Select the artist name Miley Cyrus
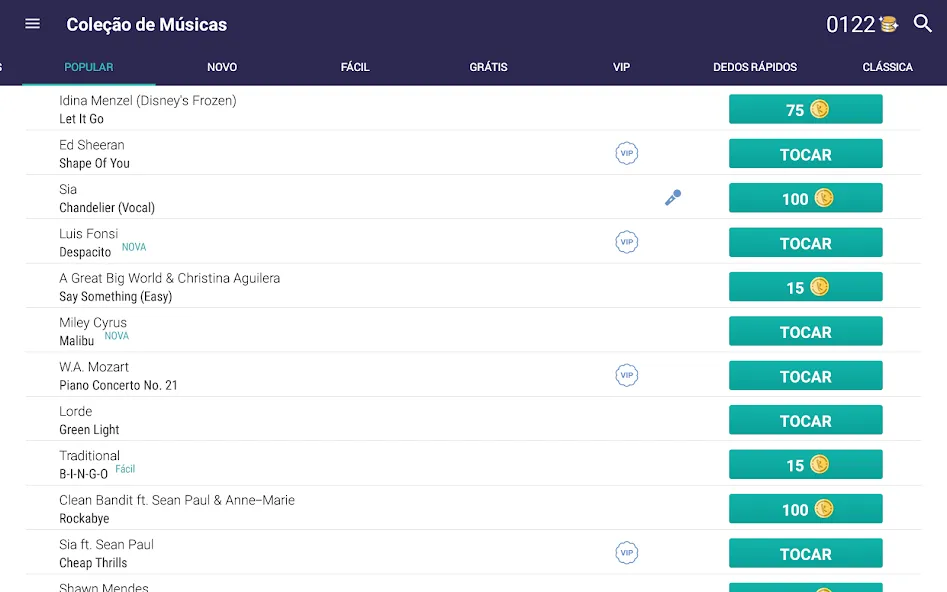Screen dimensions: 947x592 coord(93,323)
